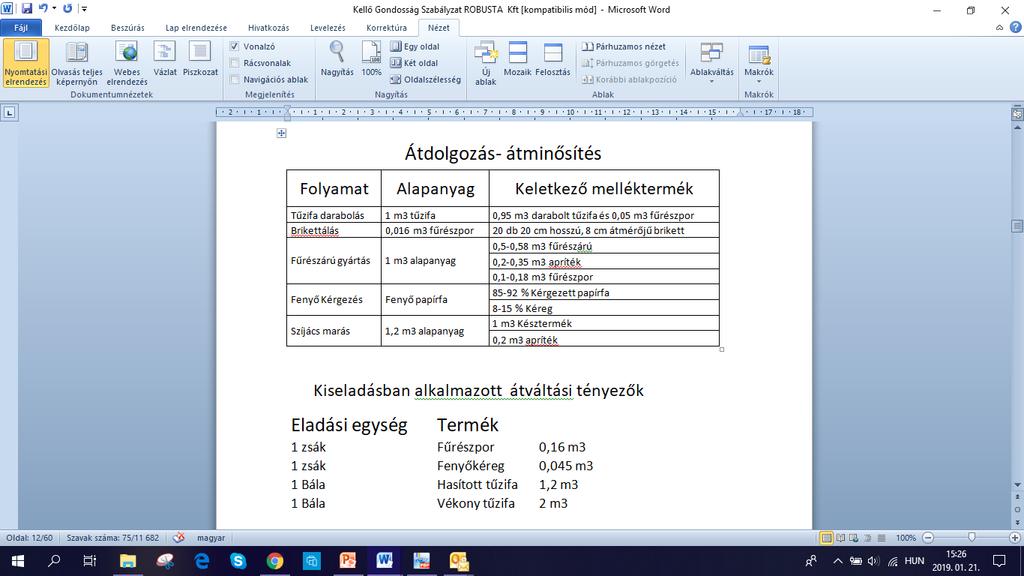This screenshot has height=576, width=1024.
Task: Jump to previous page with double arrows
Action: [1017, 498]
